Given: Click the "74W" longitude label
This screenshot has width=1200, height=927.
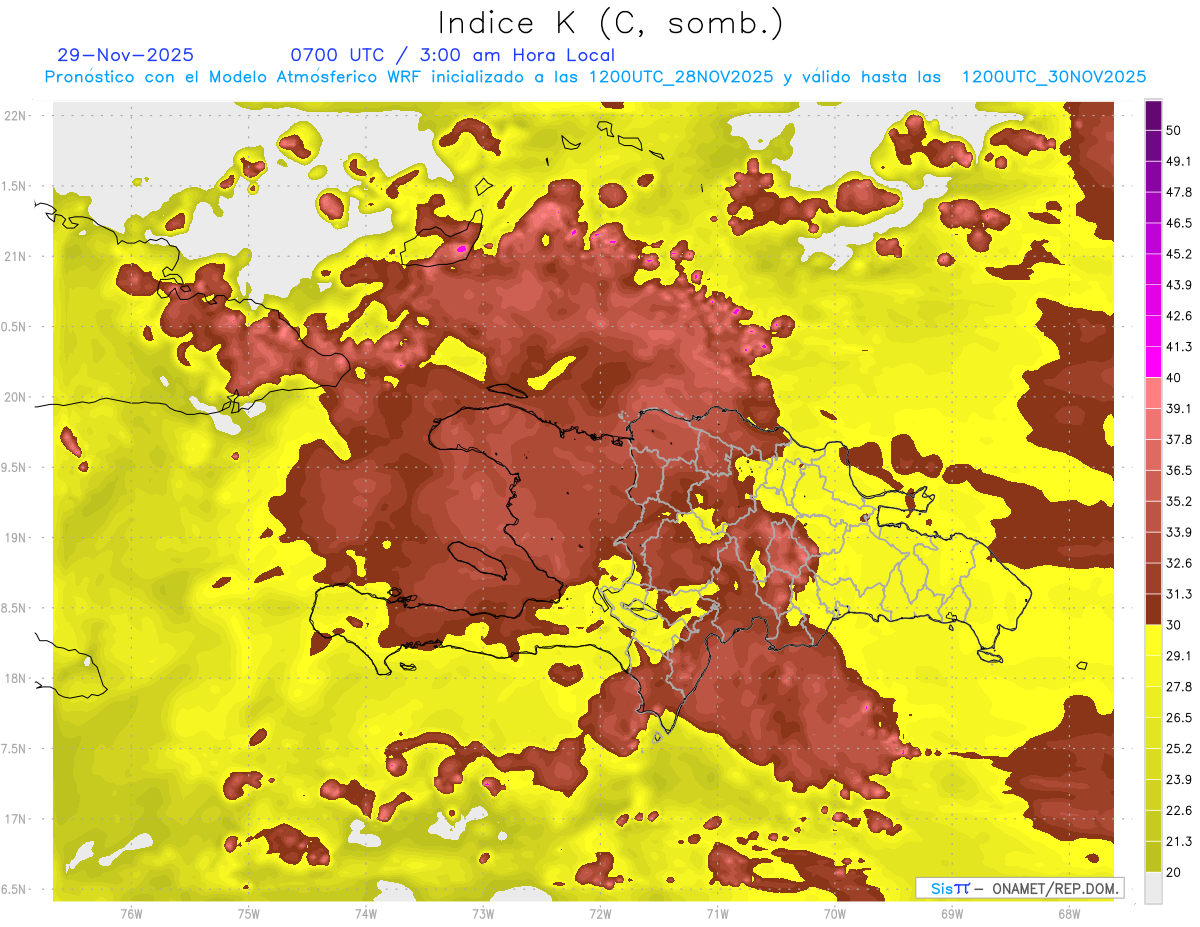Looking at the screenshot, I should tap(365, 914).
